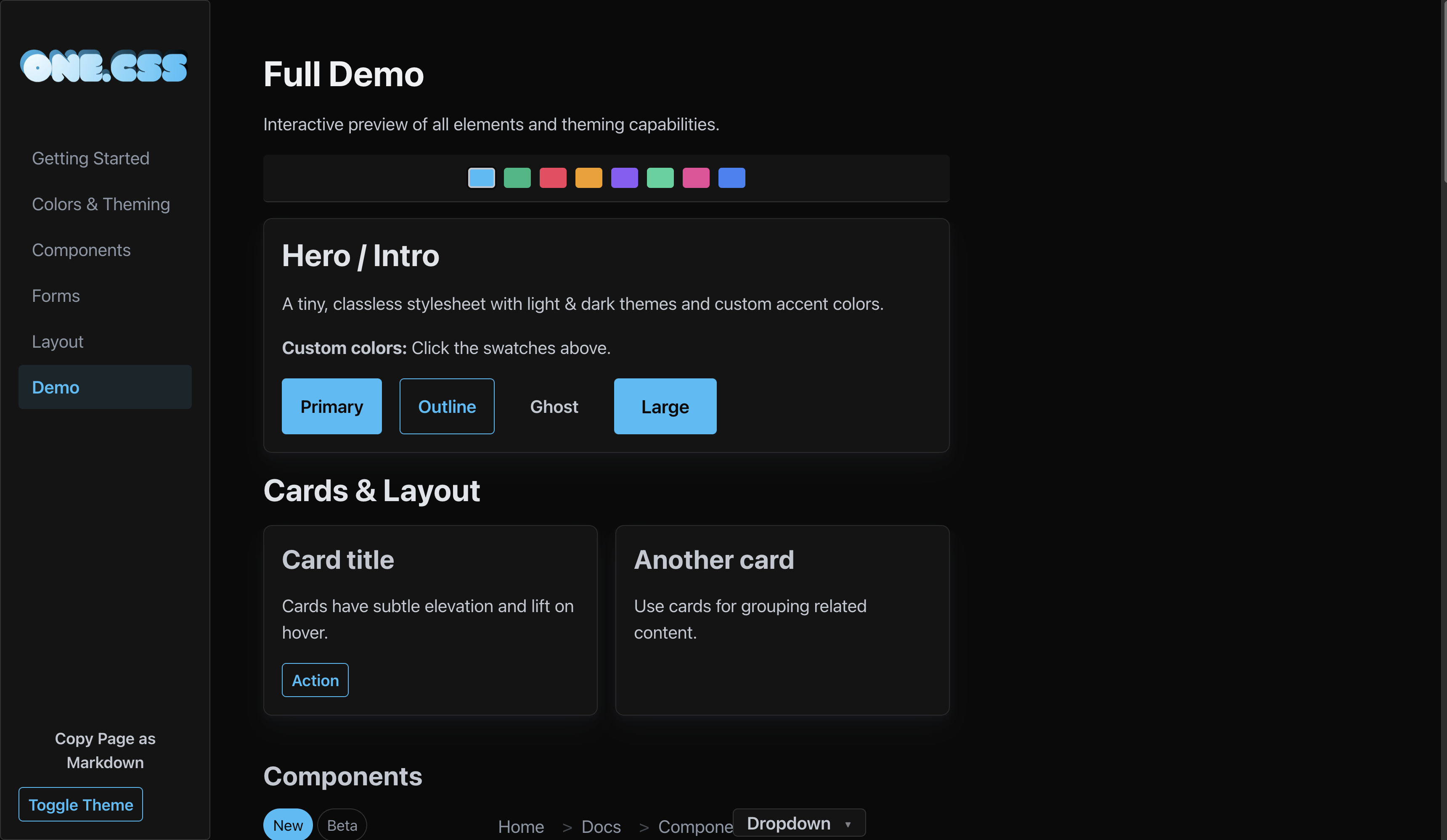This screenshot has width=1447, height=840.
Task: Pick the purple accent swatch
Action: click(624, 178)
